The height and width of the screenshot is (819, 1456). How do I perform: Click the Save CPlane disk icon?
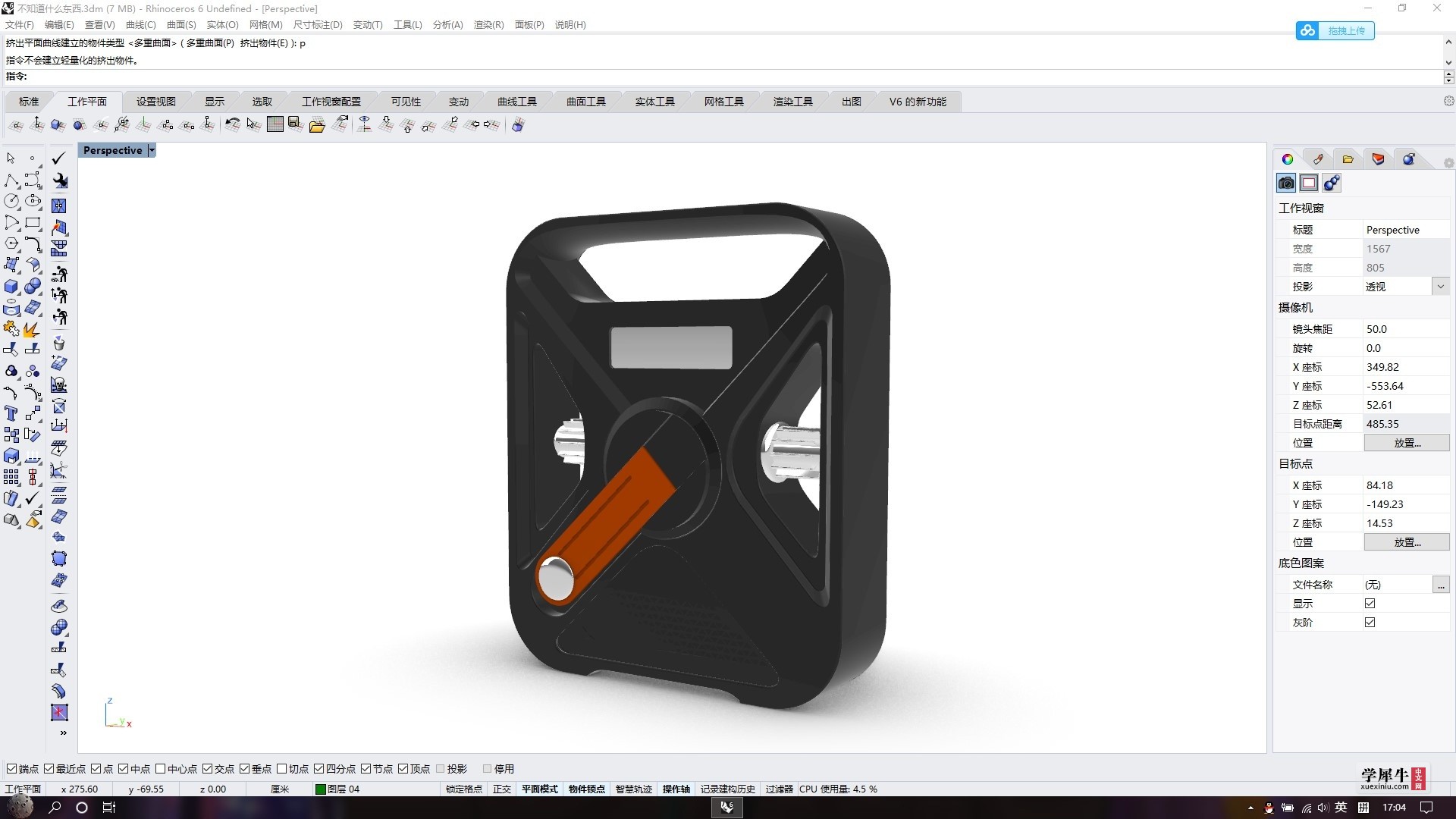coord(296,124)
